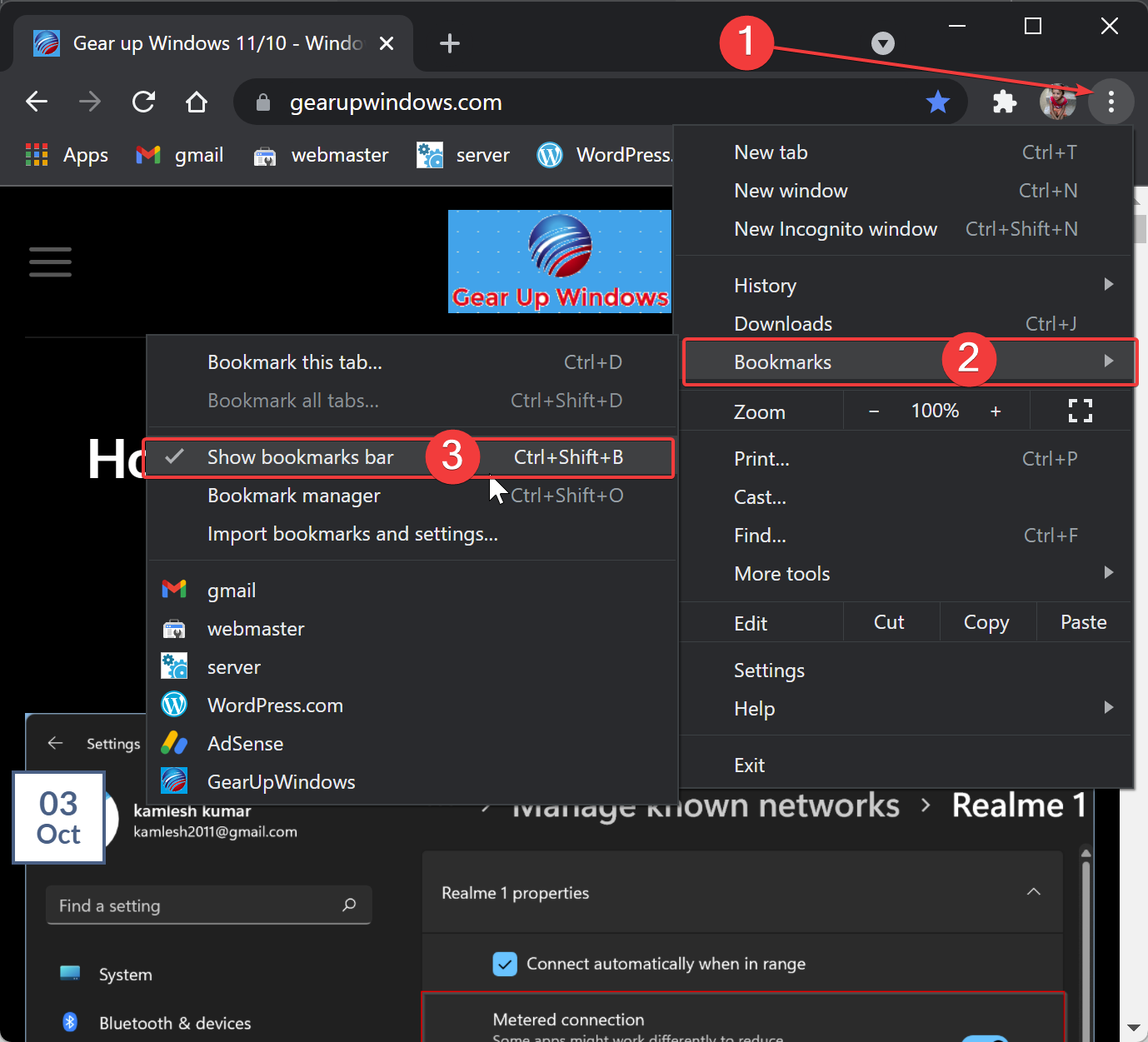
Task: Click back arrow in Settings window
Action: click(x=55, y=743)
